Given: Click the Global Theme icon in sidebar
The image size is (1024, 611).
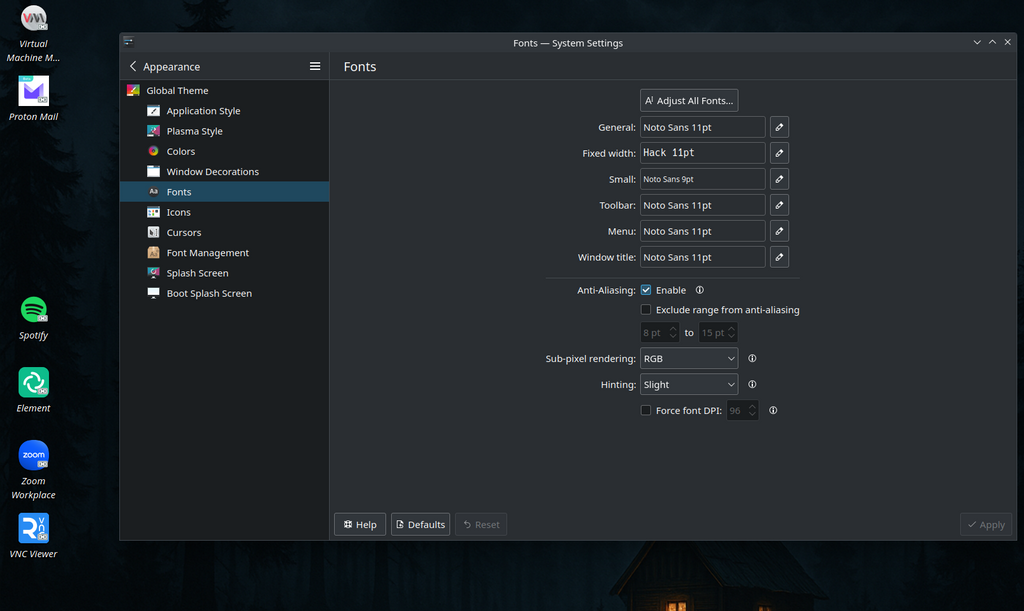Looking at the screenshot, I should coord(133,90).
